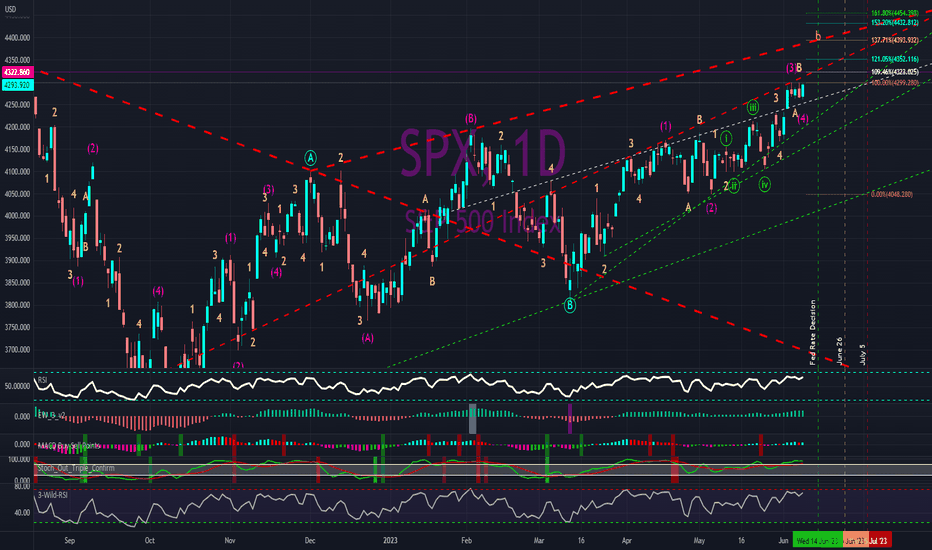Select the orange lowercase b projection label
This screenshot has width=932, height=550.
coord(818,36)
